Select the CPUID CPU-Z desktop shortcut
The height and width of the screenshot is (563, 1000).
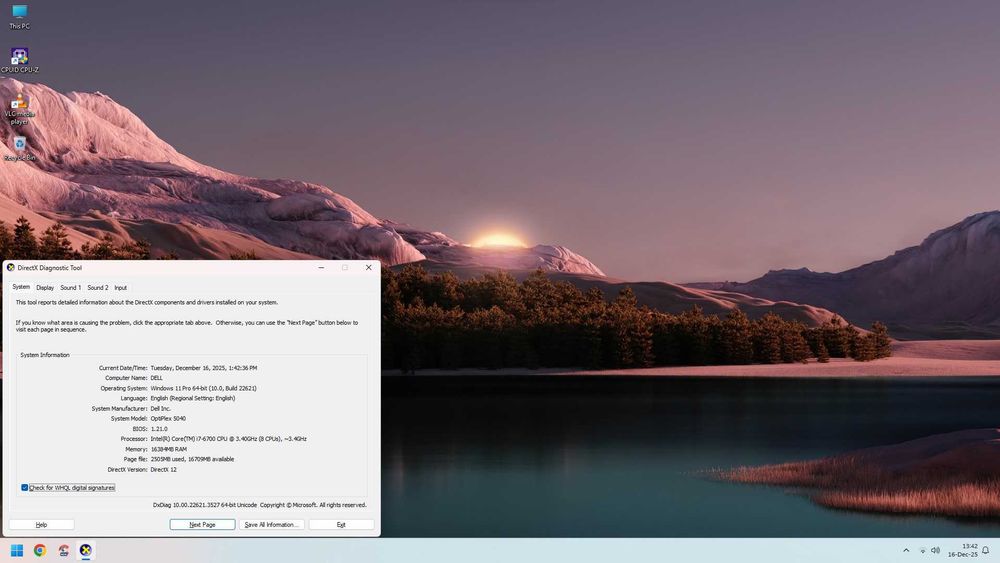(x=19, y=60)
